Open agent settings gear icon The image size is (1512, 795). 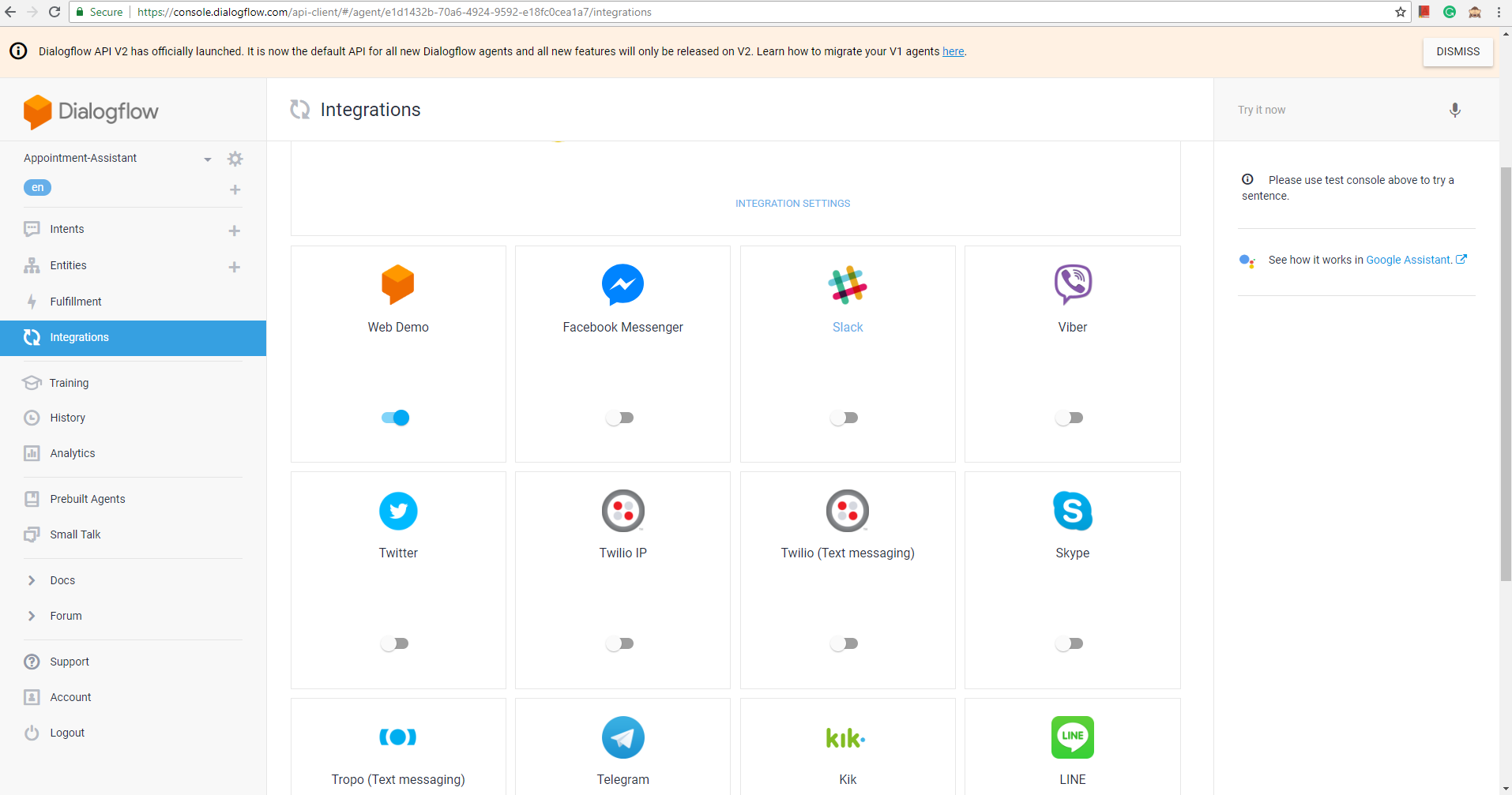[x=235, y=159]
